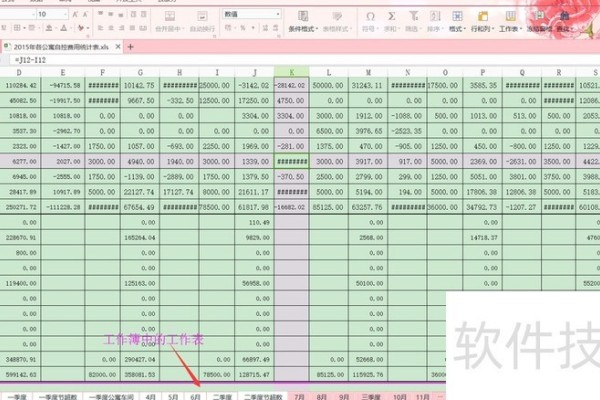Click the Merge and Center icon
Screen dimensions: 600x400
coord(170,16)
